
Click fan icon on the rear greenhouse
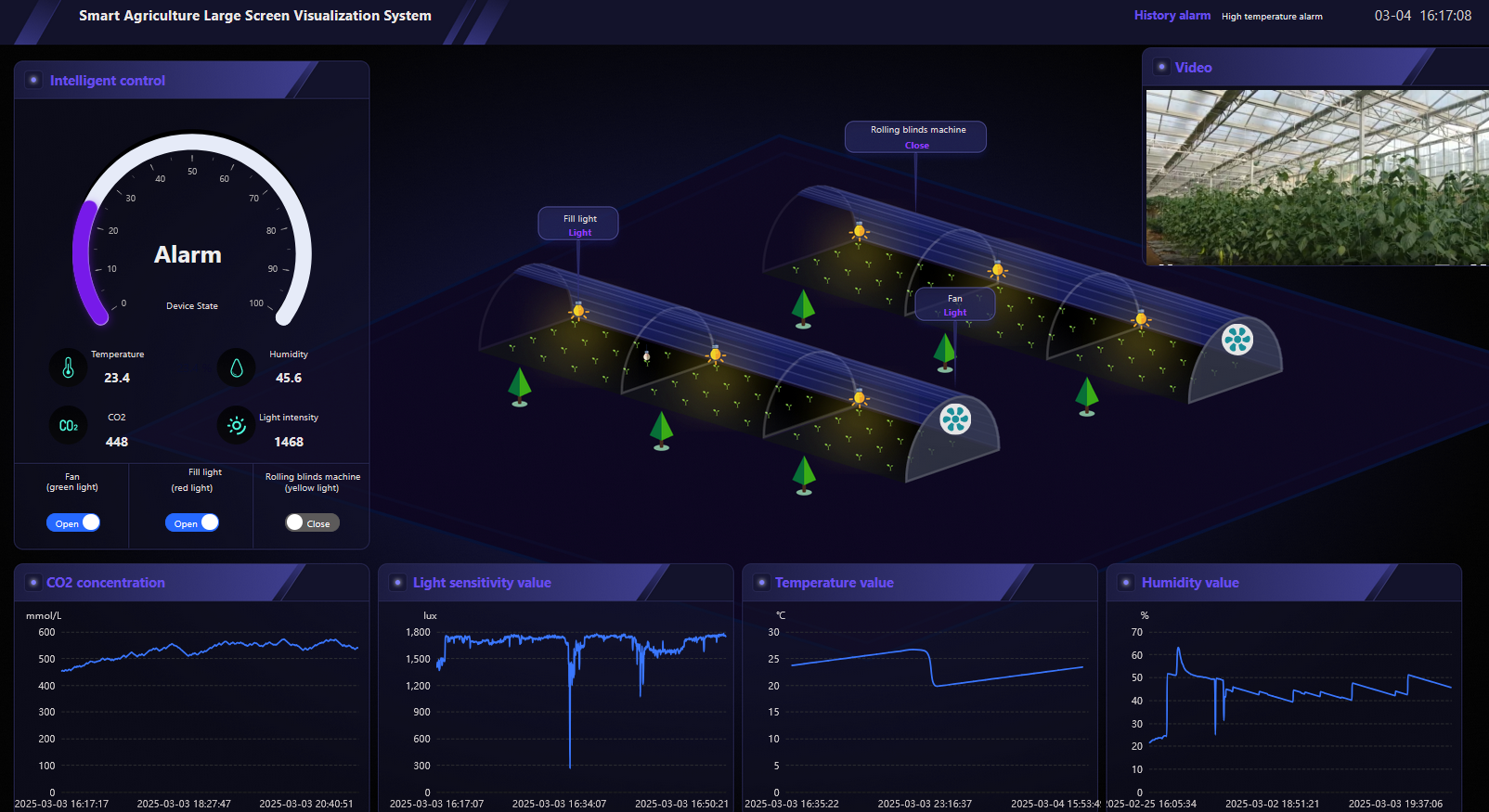(1237, 340)
